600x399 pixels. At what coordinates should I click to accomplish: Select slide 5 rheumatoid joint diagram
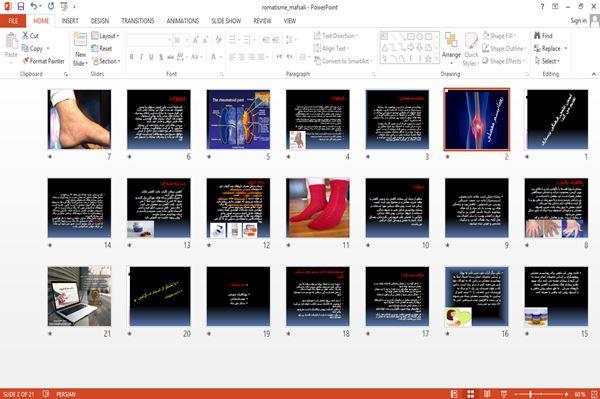click(x=238, y=119)
